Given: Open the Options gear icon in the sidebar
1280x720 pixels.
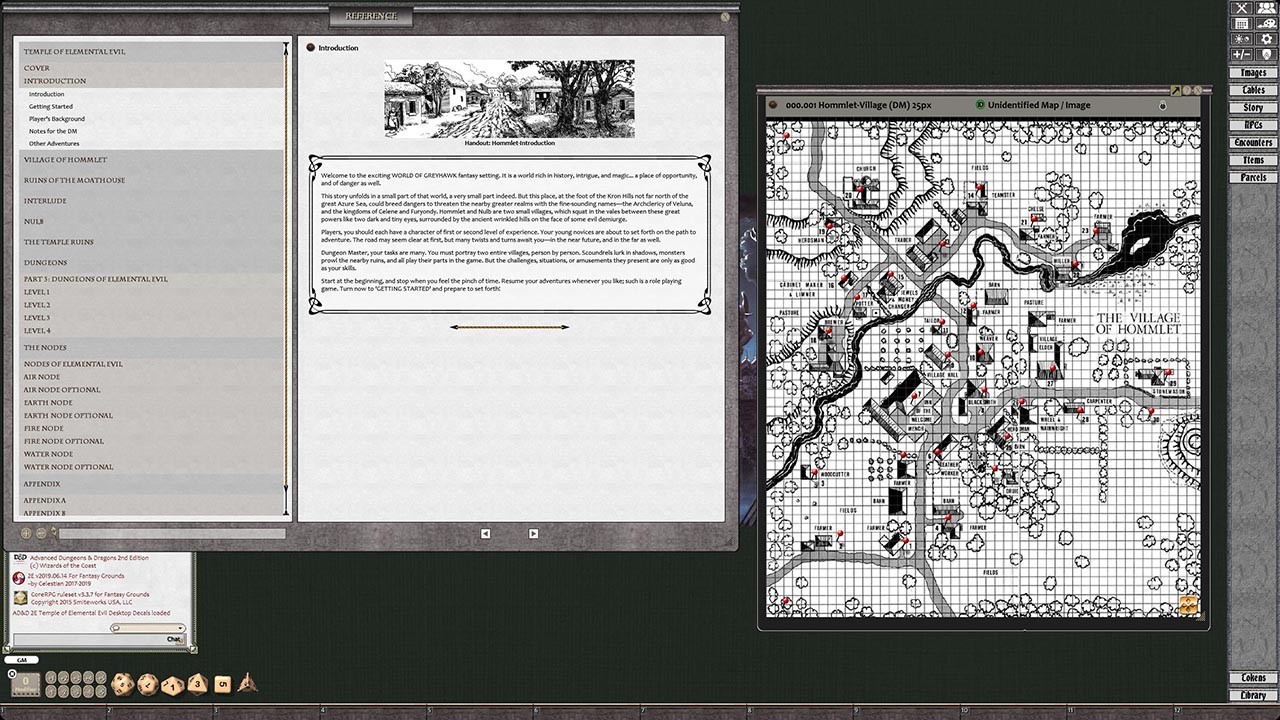Looking at the screenshot, I should click(1267, 37).
